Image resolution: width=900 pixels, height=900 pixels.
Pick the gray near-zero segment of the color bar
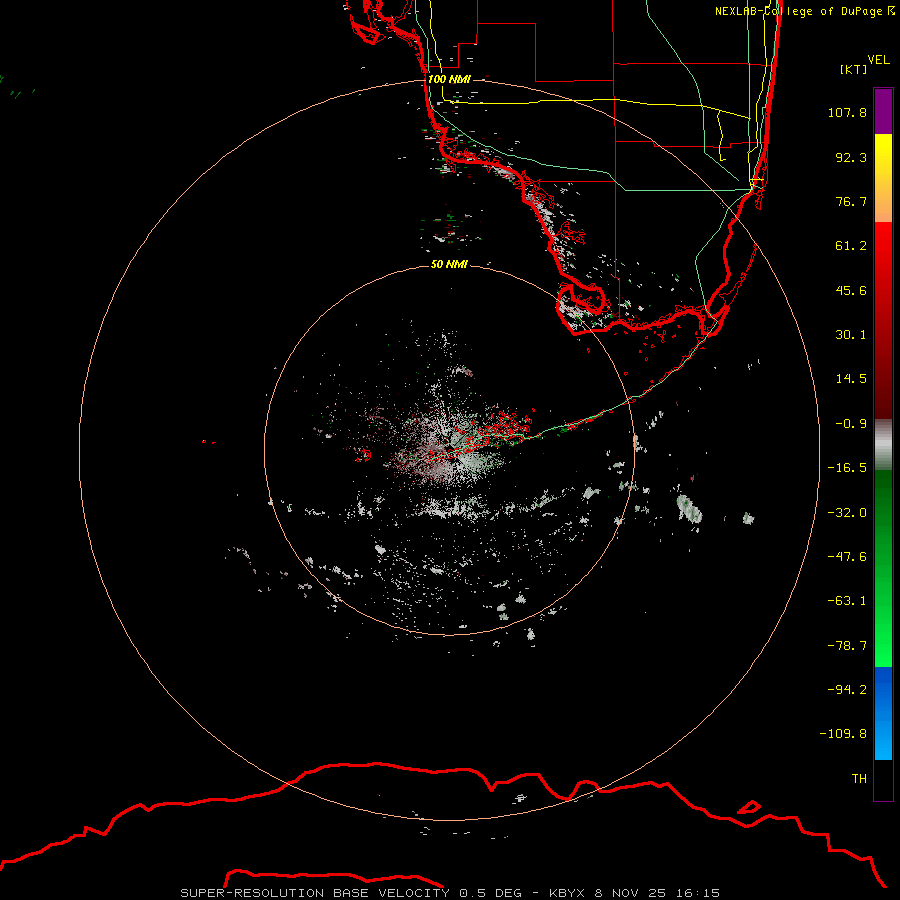point(883,444)
